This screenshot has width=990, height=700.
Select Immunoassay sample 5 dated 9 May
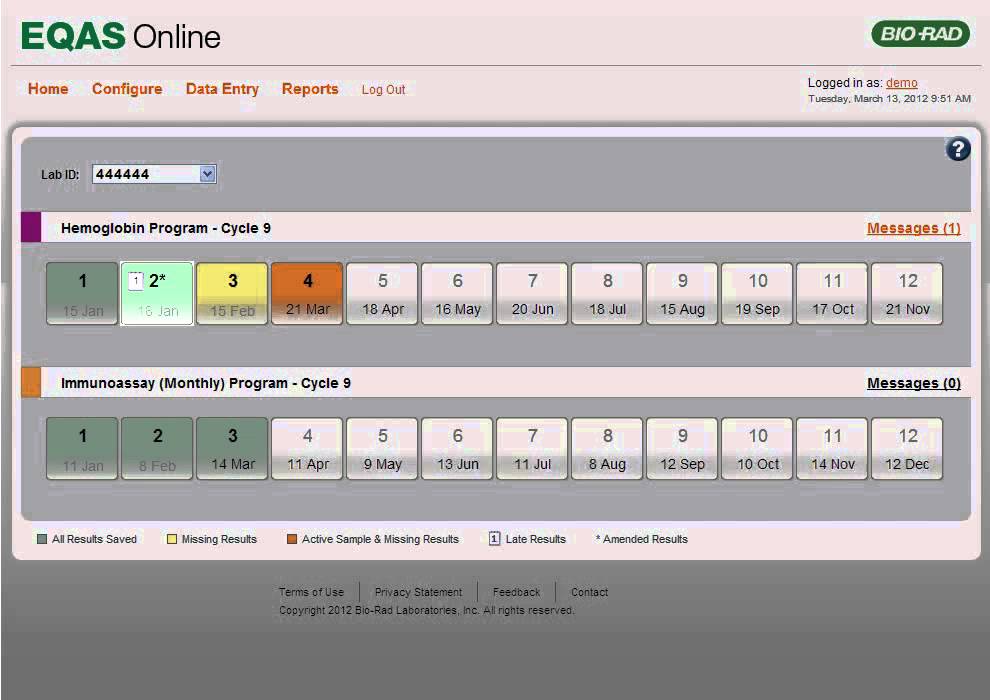pyautogui.click(x=383, y=449)
